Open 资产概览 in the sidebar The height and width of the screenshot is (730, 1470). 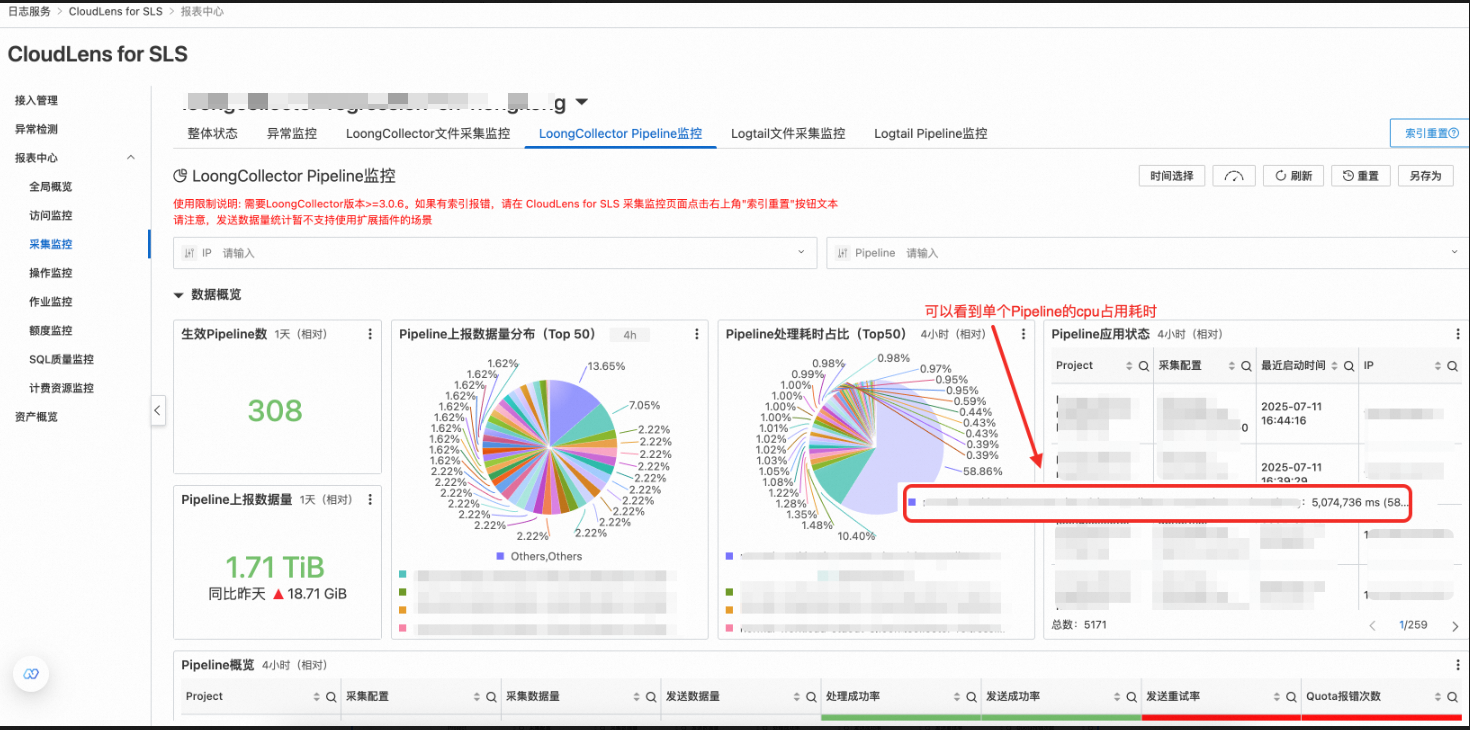pos(36,417)
